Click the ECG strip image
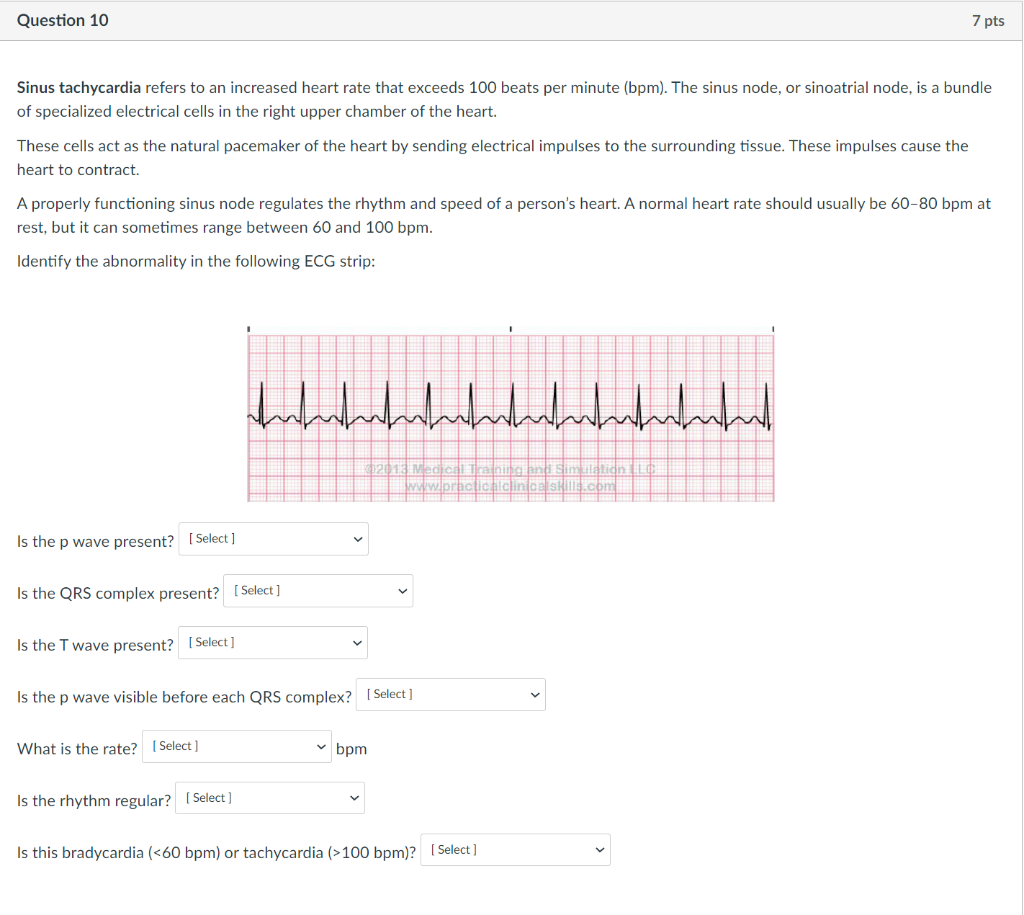Screen dimensions: 1024x915 pos(511,413)
